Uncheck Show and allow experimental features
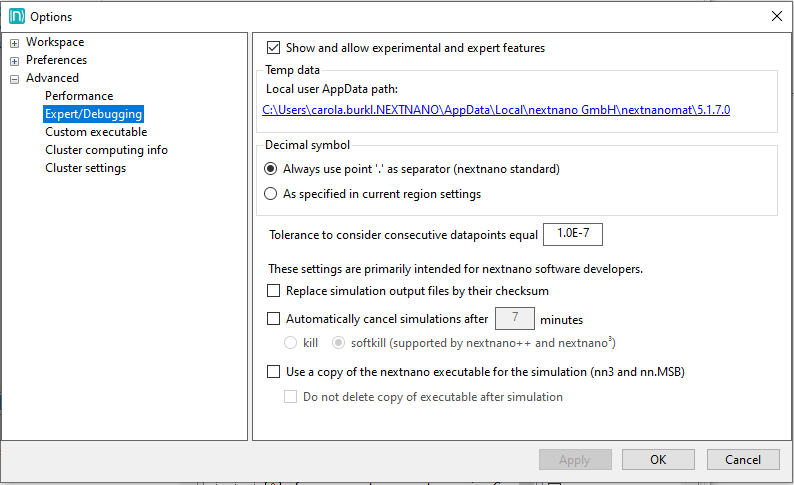Screen dimensions: 794x485 (x=273, y=48)
